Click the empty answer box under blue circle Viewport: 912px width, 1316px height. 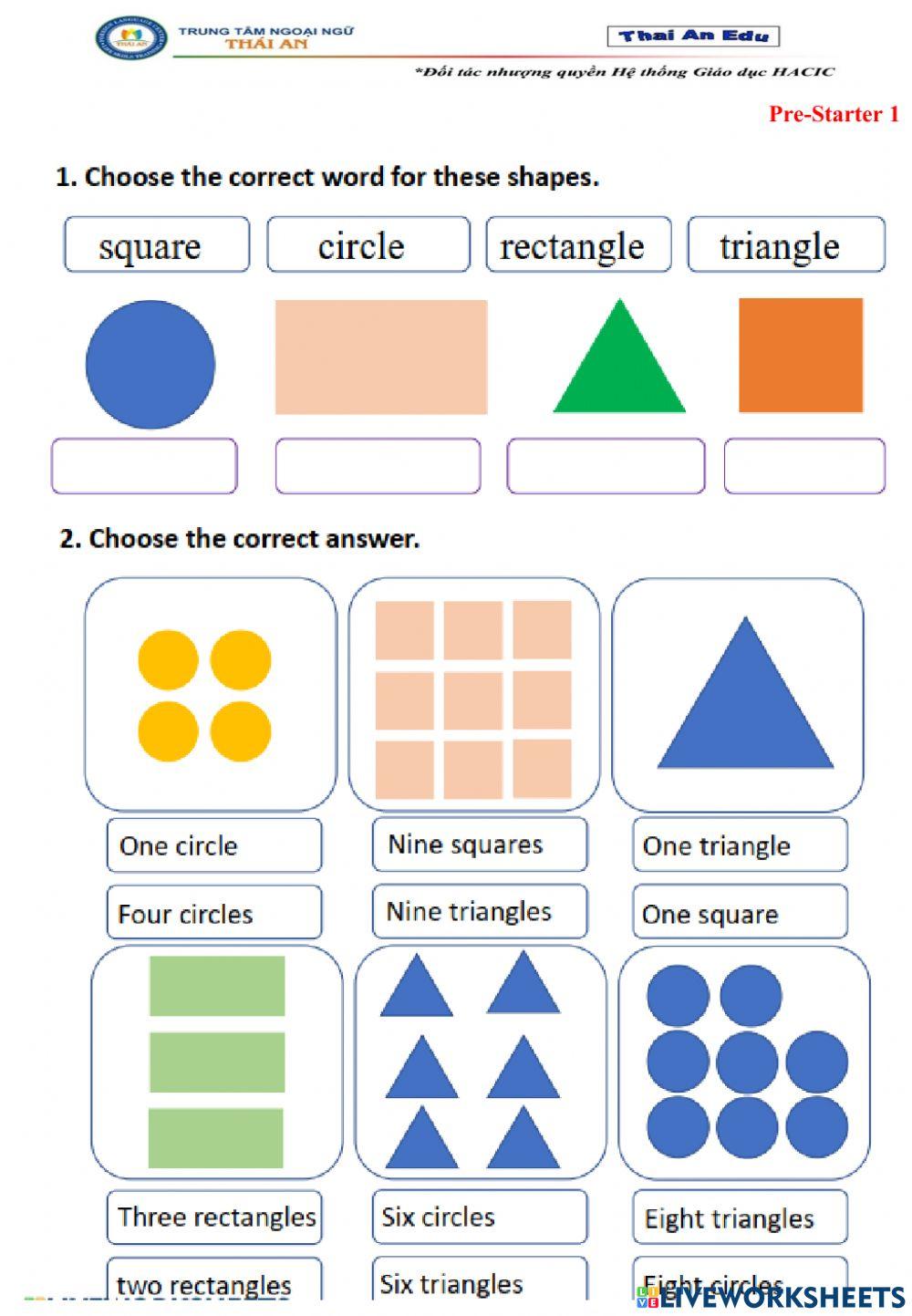[x=144, y=466]
